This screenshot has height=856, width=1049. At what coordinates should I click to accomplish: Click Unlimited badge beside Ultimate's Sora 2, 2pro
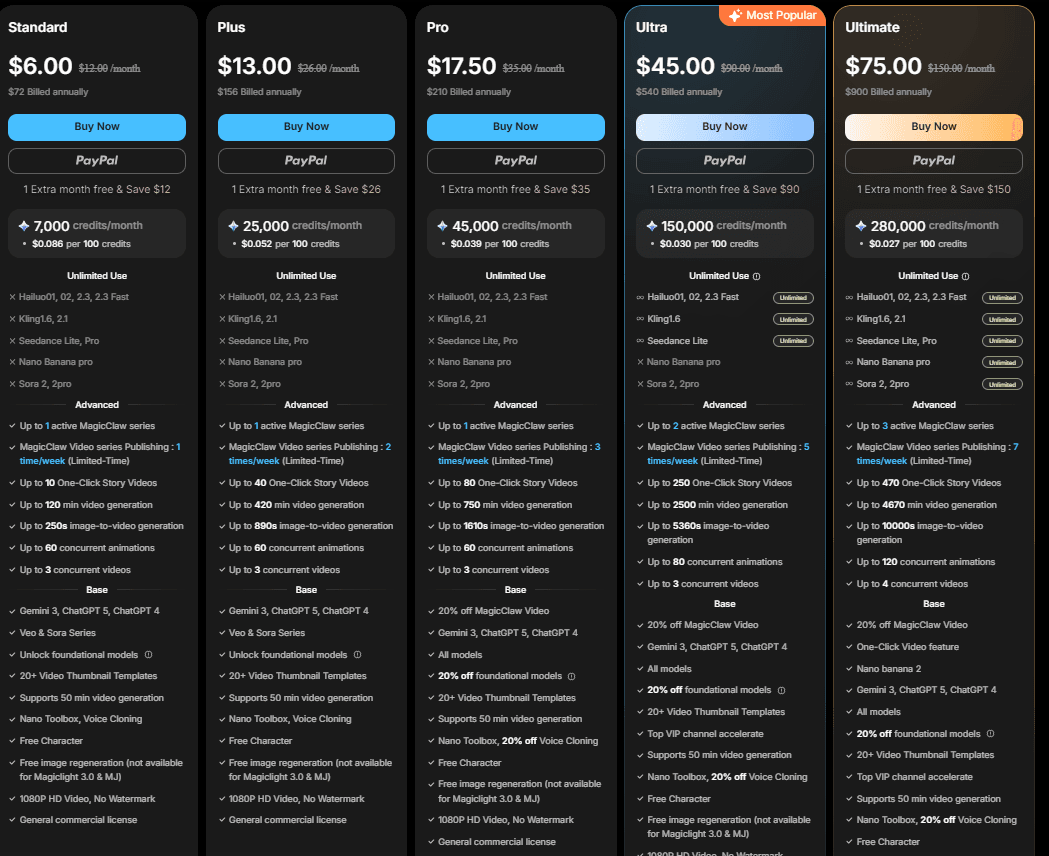pos(1002,385)
